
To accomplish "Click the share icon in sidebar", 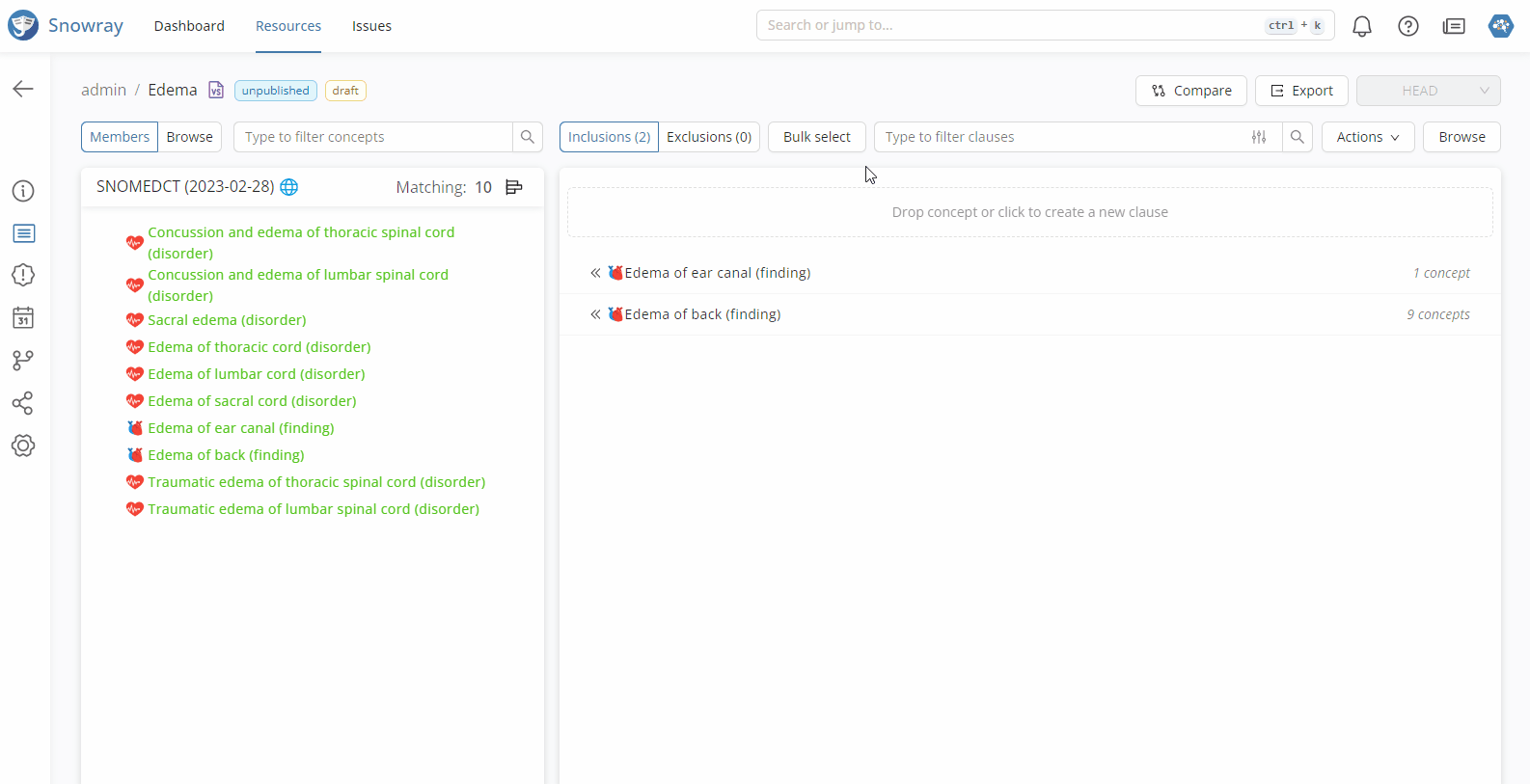I will [x=23, y=403].
